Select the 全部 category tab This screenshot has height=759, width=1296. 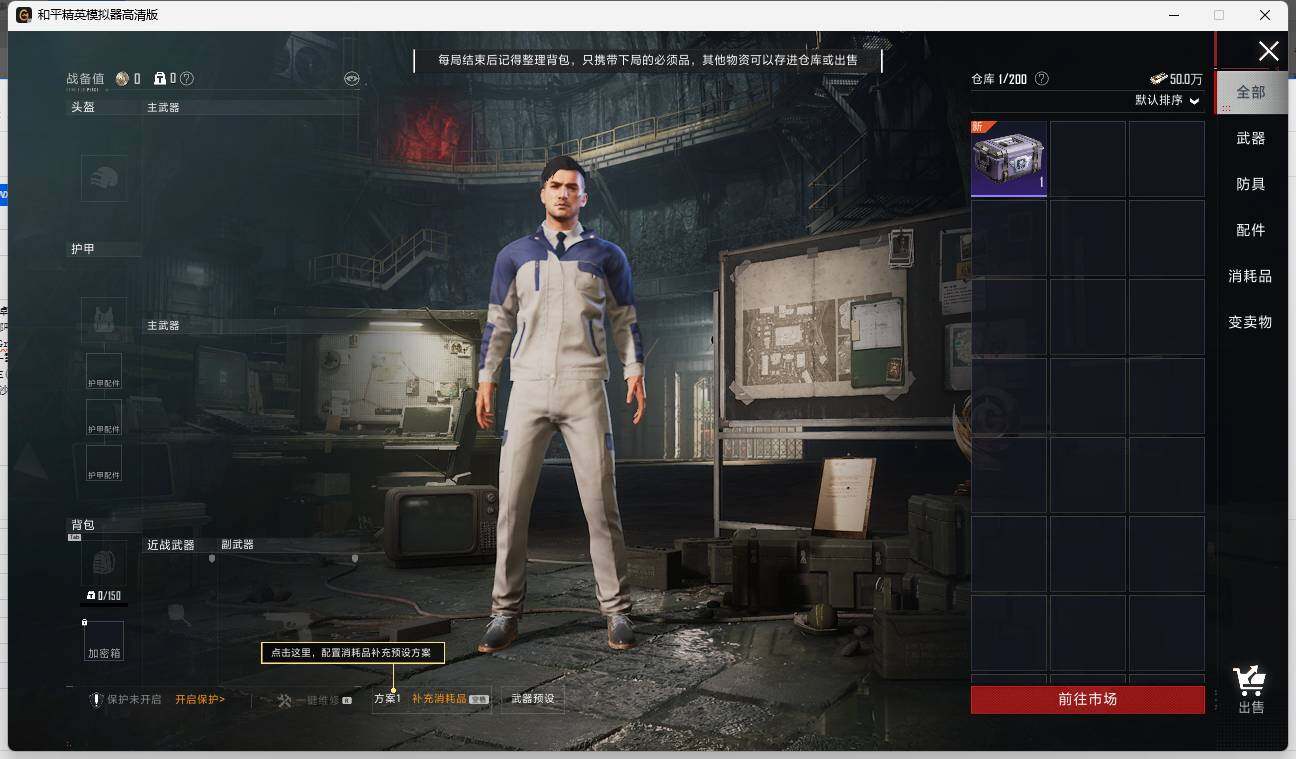point(1251,92)
